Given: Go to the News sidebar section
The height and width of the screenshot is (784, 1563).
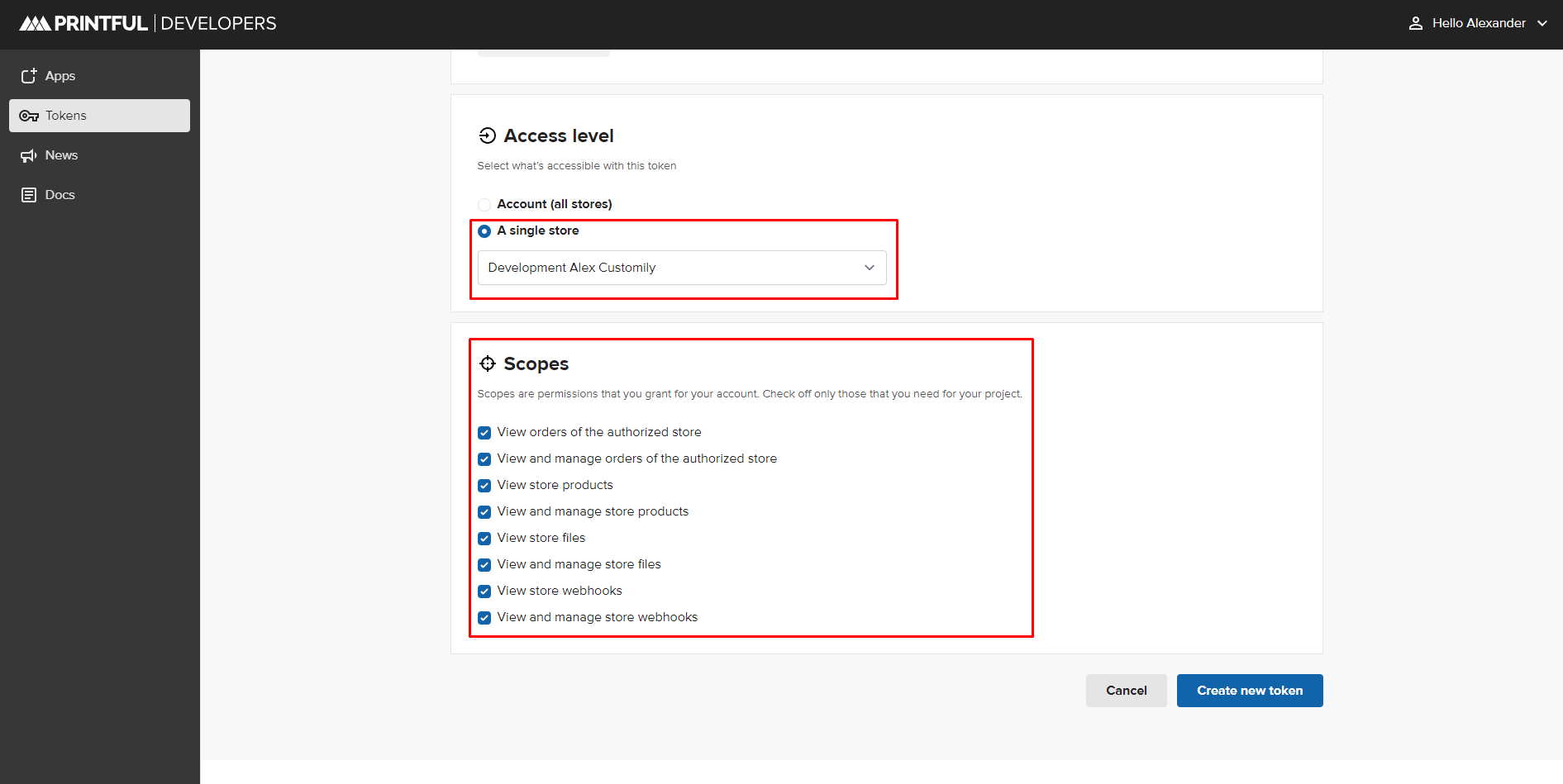Looking at the screenshot, I should (61, 155).
